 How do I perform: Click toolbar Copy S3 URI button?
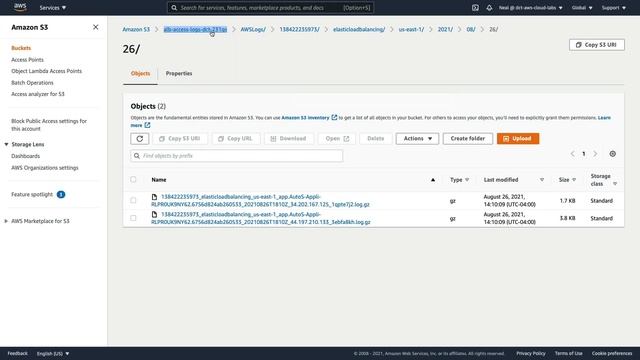click(x=180, y=139)
